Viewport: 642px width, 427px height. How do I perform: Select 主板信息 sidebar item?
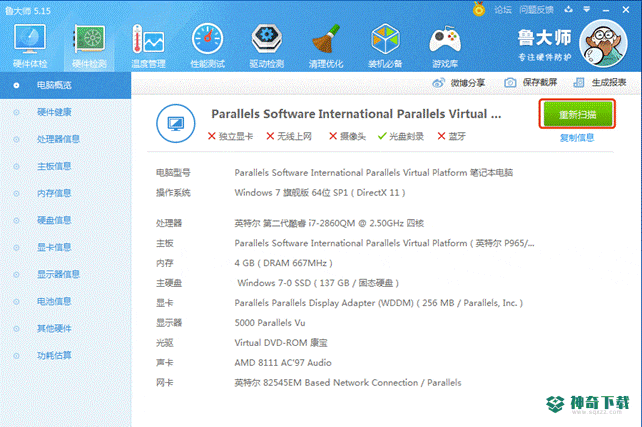coord(66,166)
